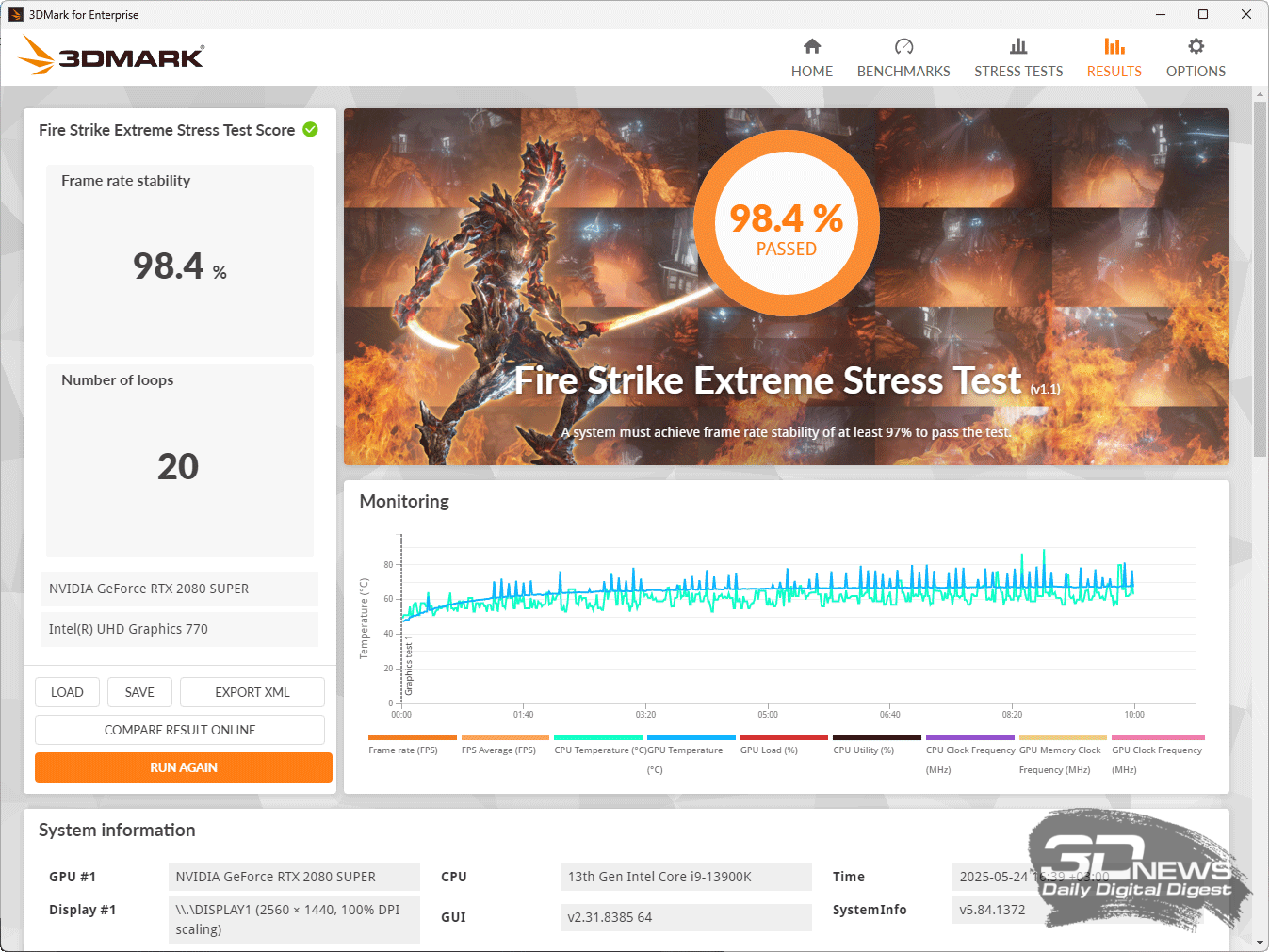Click the vertical scrollbar down arrow
Viewport: 1269px width, 952px height.
click(x=1260, y=942)
